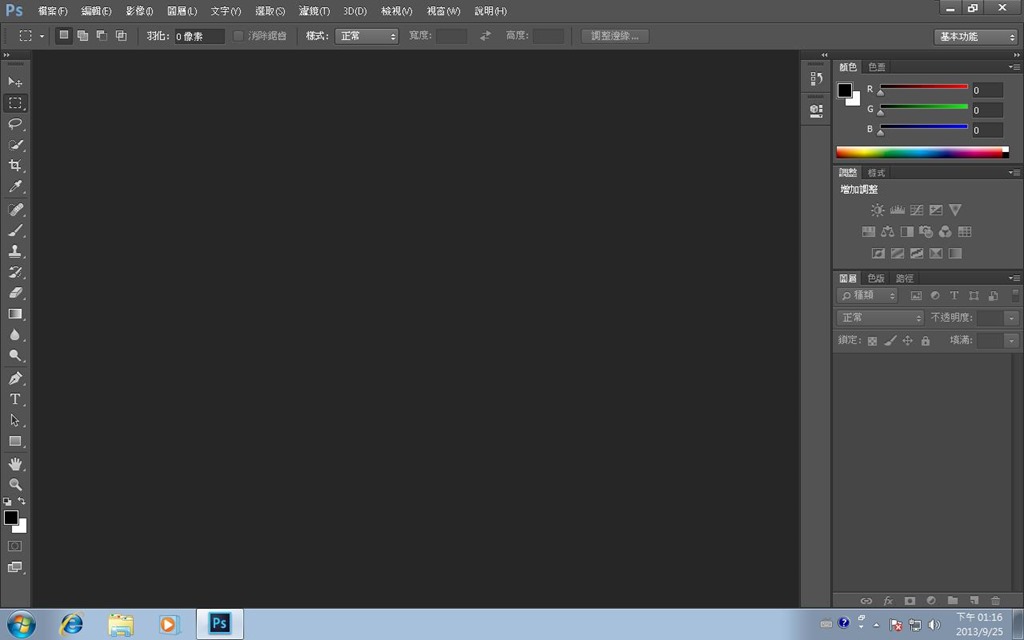The width and height of the screenshot is (1024, 640).
Task: Choose New Selection mode button
Action: [x=63, y=35]
